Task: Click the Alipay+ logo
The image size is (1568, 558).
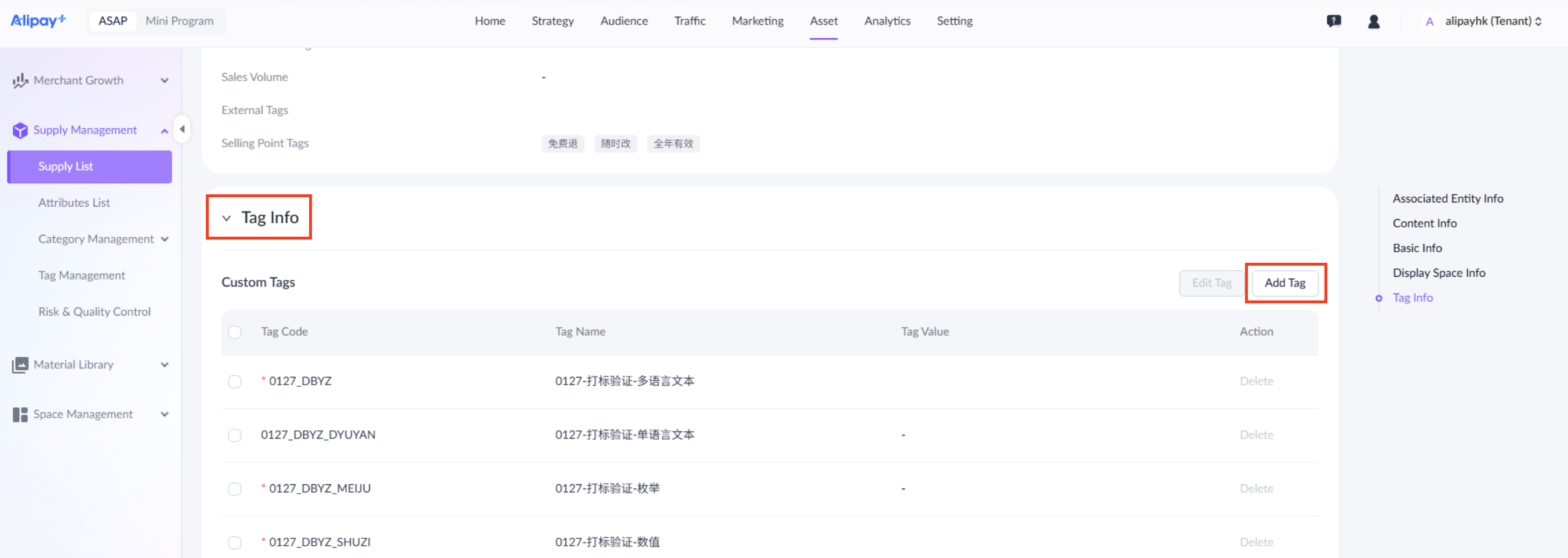Action: pyautogui.click(x=38, y=20)
